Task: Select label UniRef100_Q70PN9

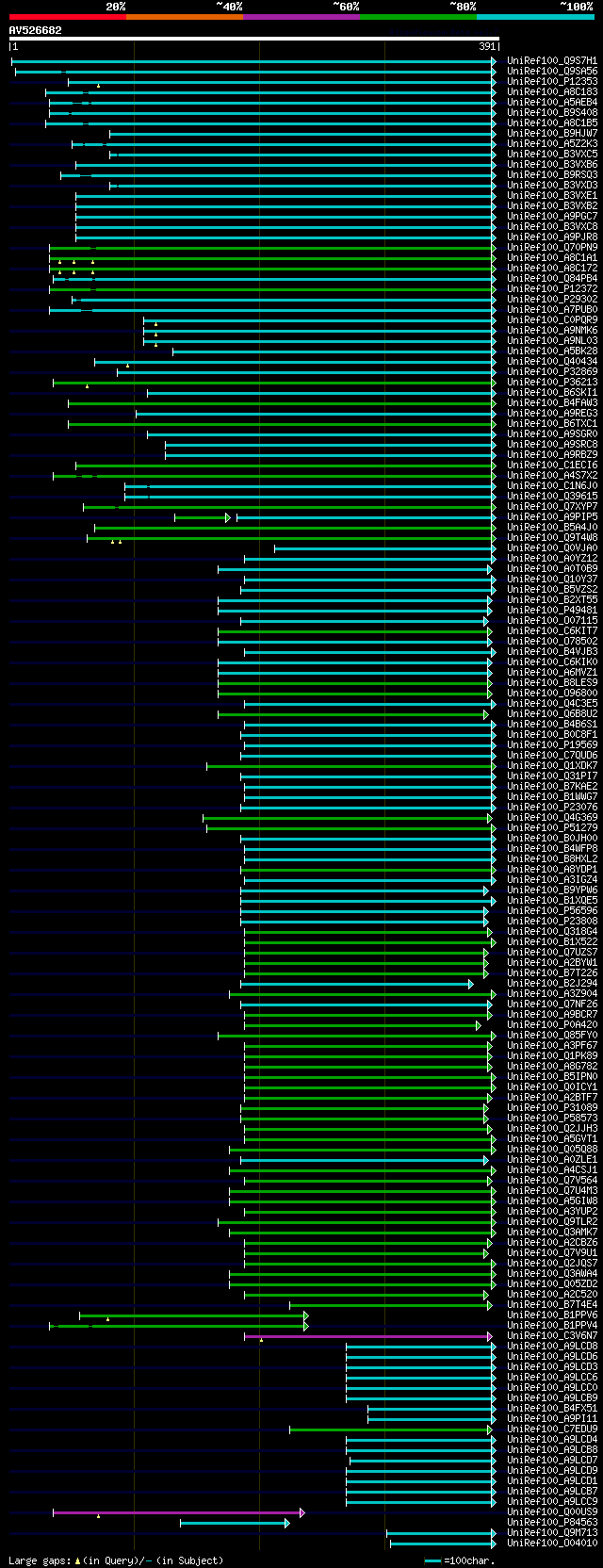Action: pos(552,247)
